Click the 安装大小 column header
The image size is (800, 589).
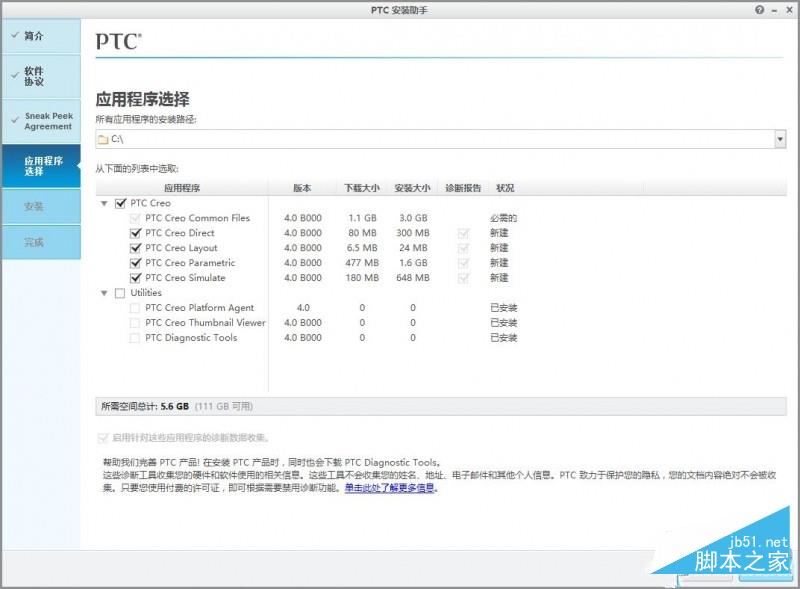[412, 188]
